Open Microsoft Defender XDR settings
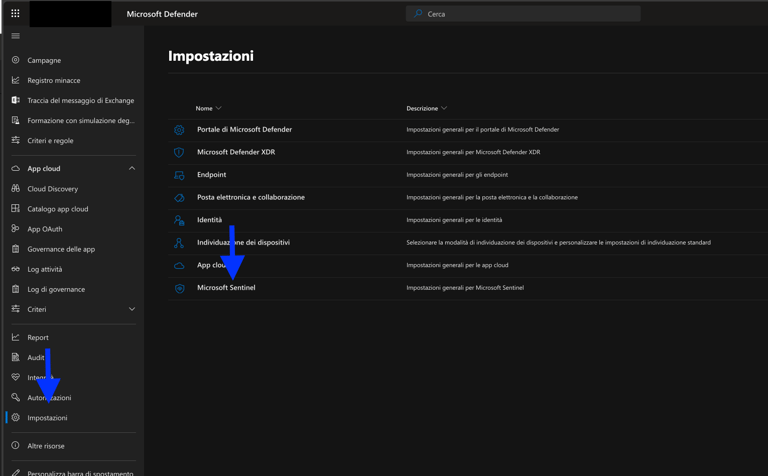This screenshot has height=476, width=768. coord(236,152)
